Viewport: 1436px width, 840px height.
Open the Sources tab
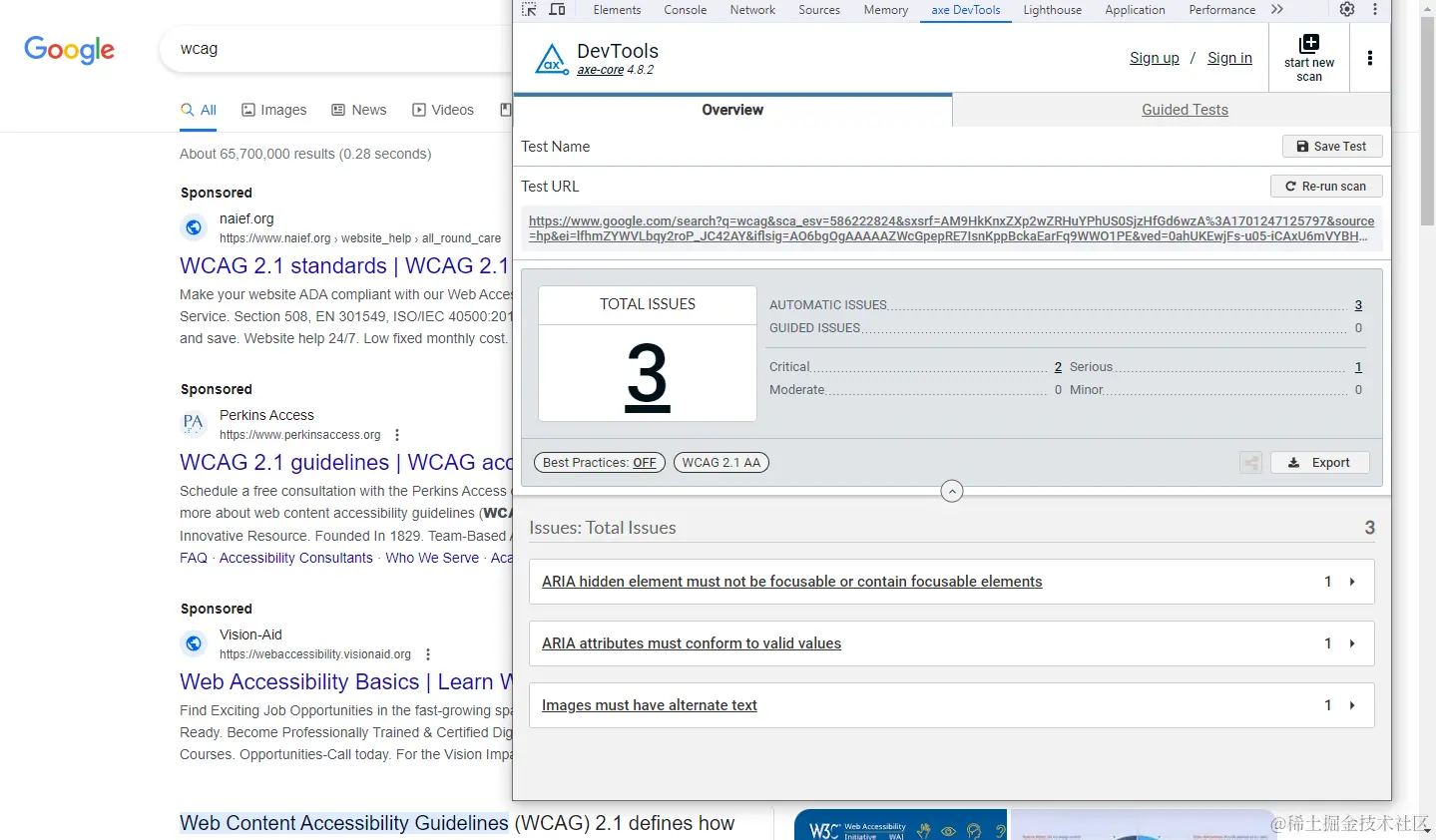819,10
